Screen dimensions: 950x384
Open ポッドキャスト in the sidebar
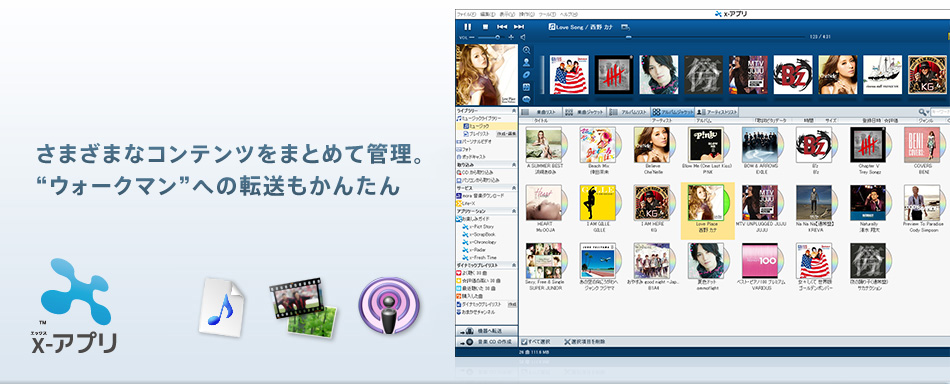471,156
